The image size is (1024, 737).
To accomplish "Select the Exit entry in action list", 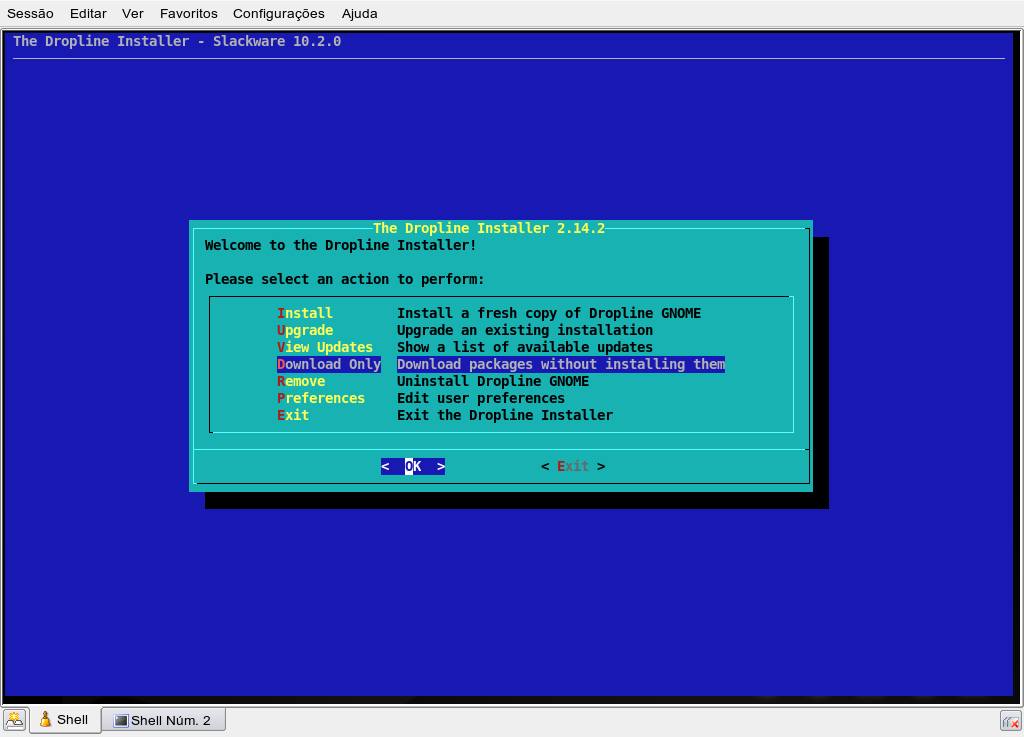I will coord(293,415).
